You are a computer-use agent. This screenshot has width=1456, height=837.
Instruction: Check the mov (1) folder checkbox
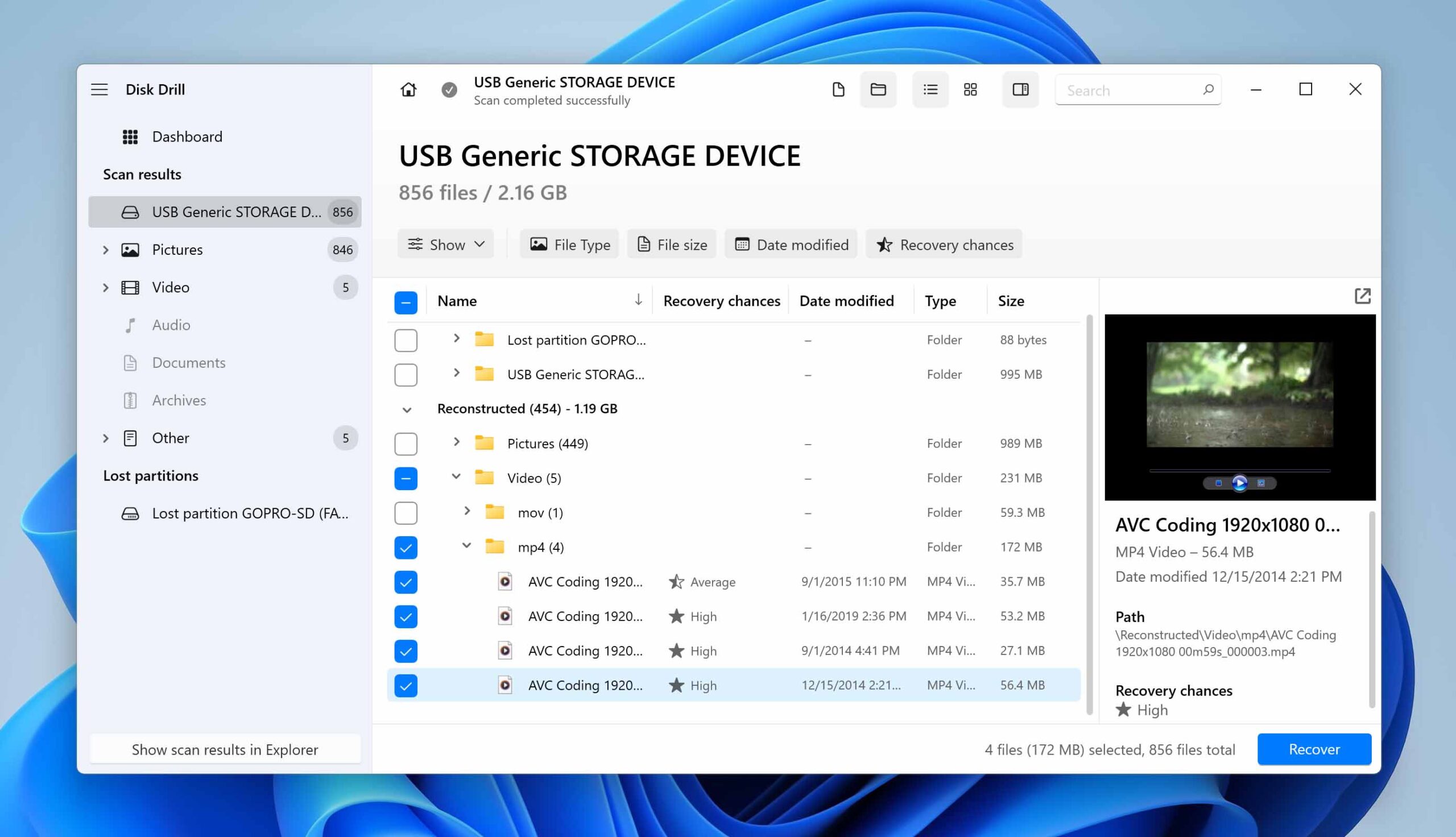click(406, 513)
